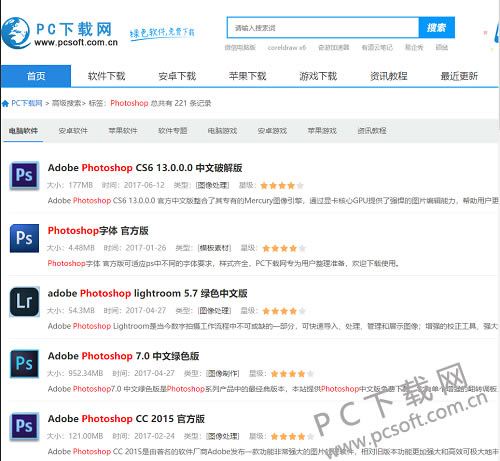Open the Photoshop 7.0 Ps icon
This screenshot has height=461, width=500.
24,364
